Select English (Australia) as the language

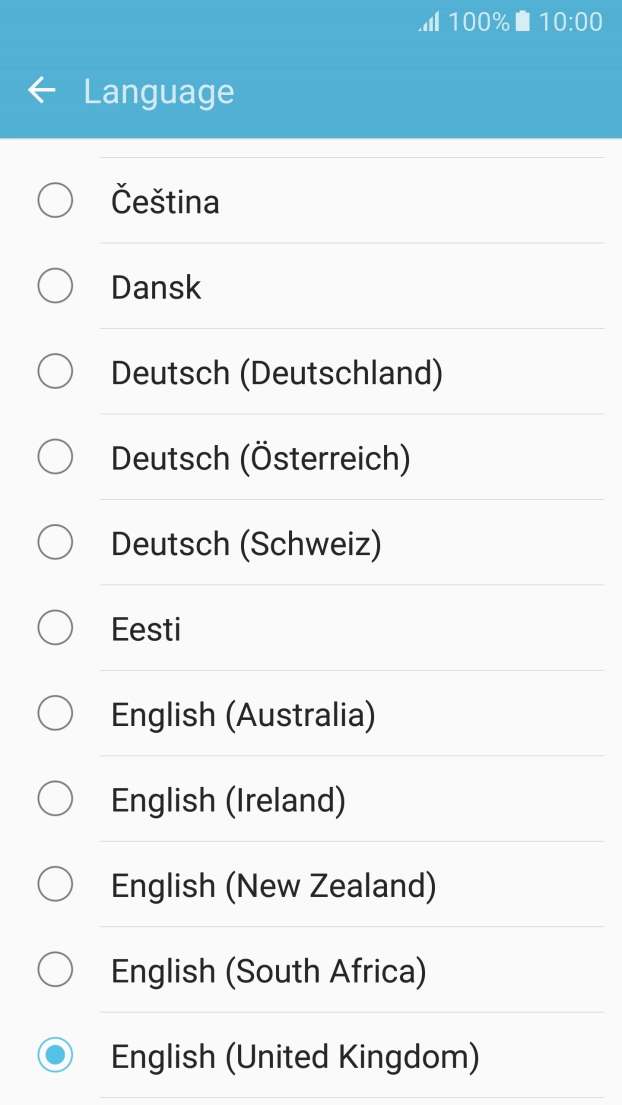tap(55, 713)
